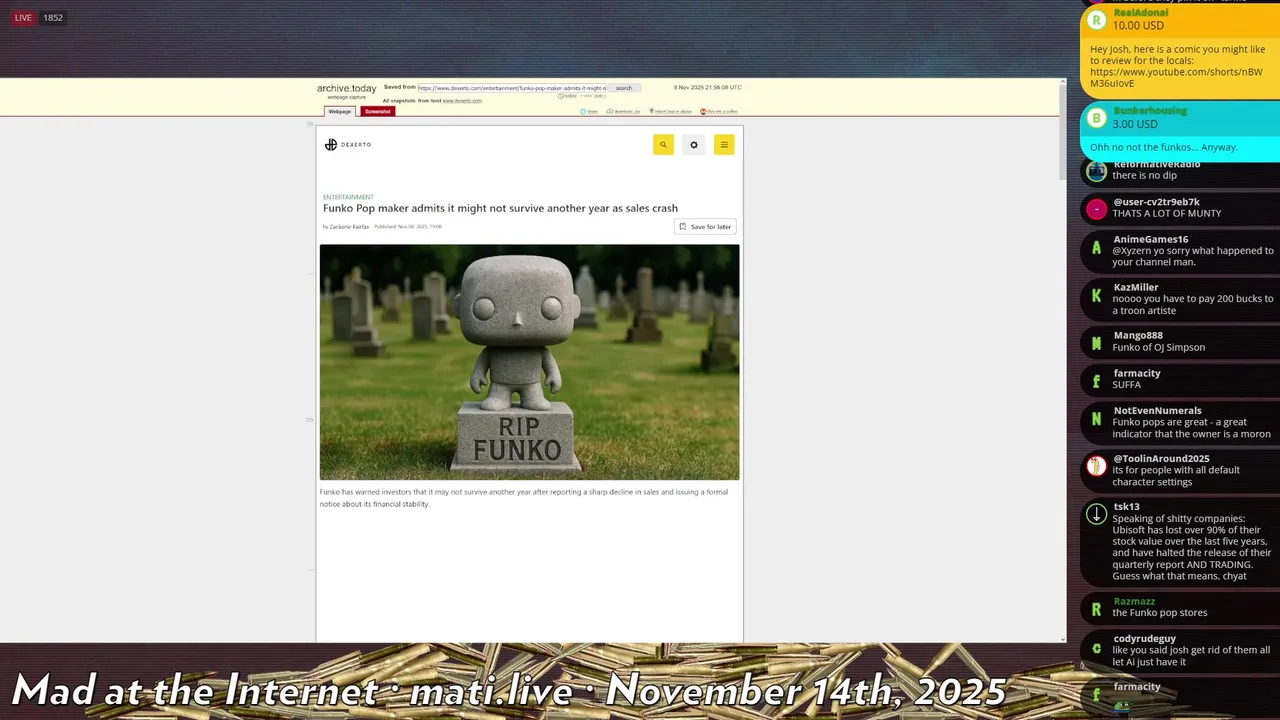
Task: Click Razmazz's avatar icon
Action: pyautogui.click(x=1097, y=609)
